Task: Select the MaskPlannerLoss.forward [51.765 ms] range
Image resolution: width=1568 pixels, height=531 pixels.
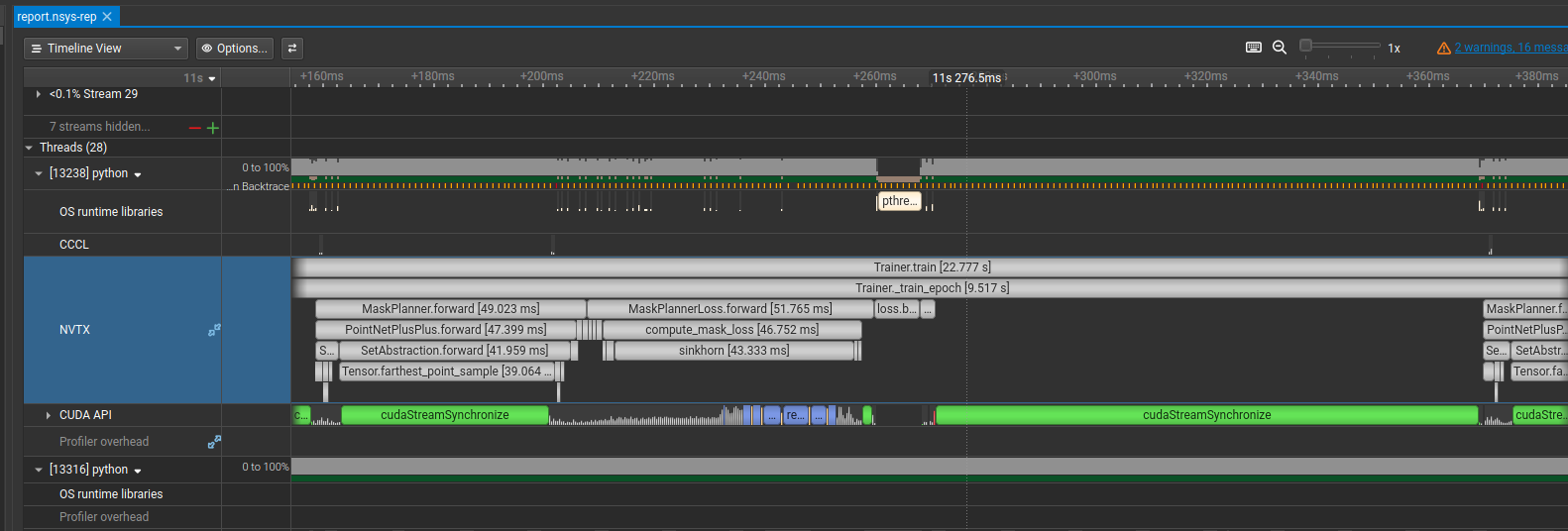Action: pos(730,309)
